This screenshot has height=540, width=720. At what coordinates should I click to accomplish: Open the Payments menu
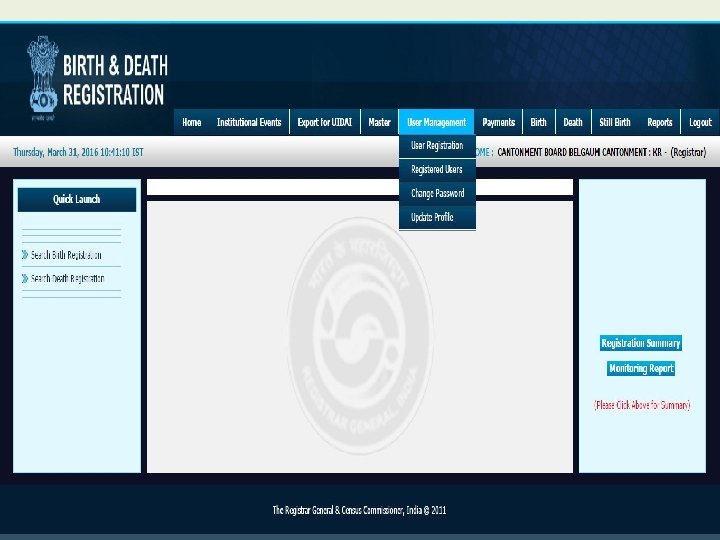[499, 122]
